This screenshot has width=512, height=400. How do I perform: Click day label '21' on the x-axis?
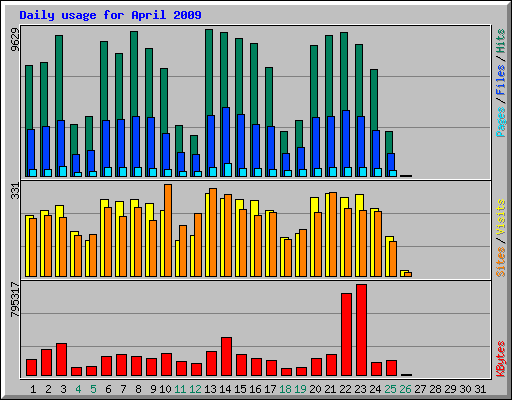coord(331,389)
